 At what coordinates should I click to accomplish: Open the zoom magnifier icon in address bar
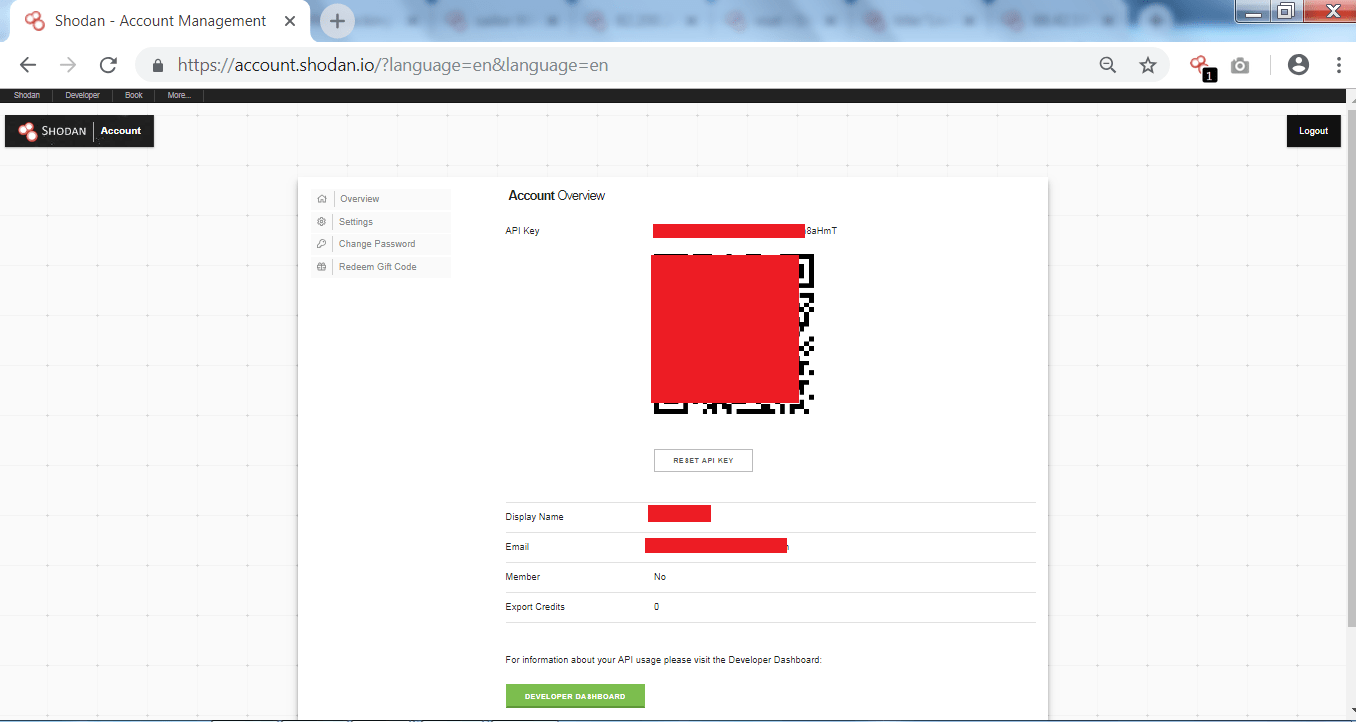pyautogui.click(x=1107, y=65)
